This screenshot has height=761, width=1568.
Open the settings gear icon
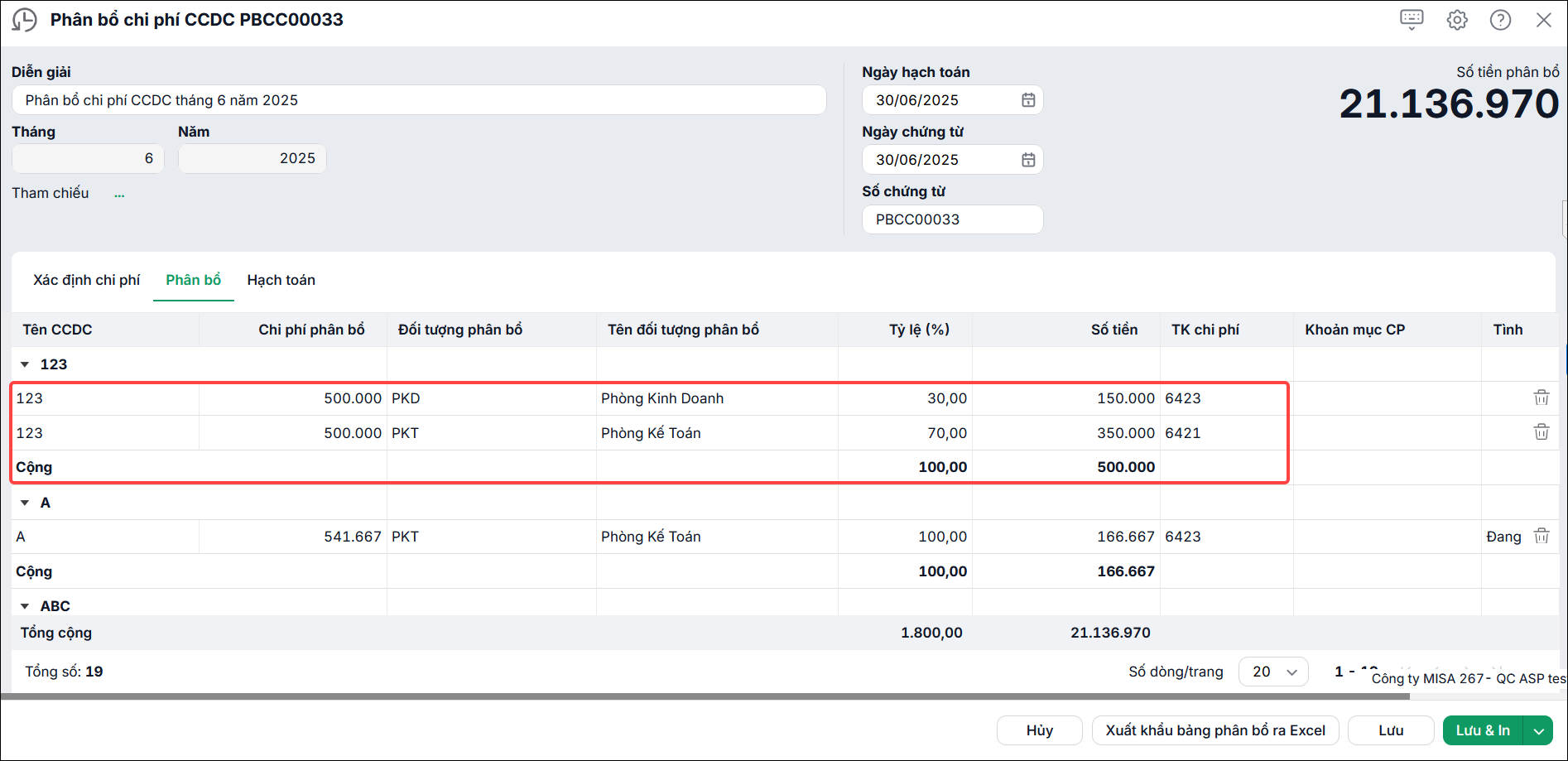1457,20
